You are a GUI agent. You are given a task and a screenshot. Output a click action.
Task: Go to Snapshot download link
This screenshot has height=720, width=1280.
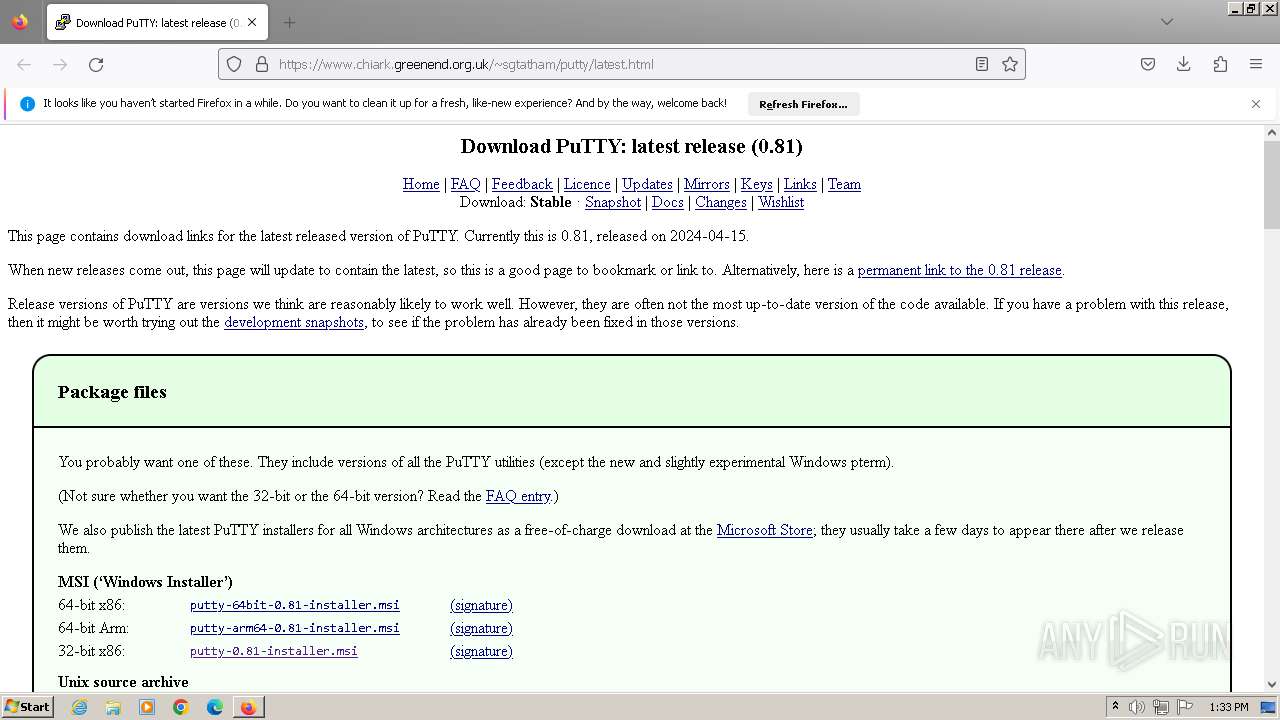(x=613, y=202)
